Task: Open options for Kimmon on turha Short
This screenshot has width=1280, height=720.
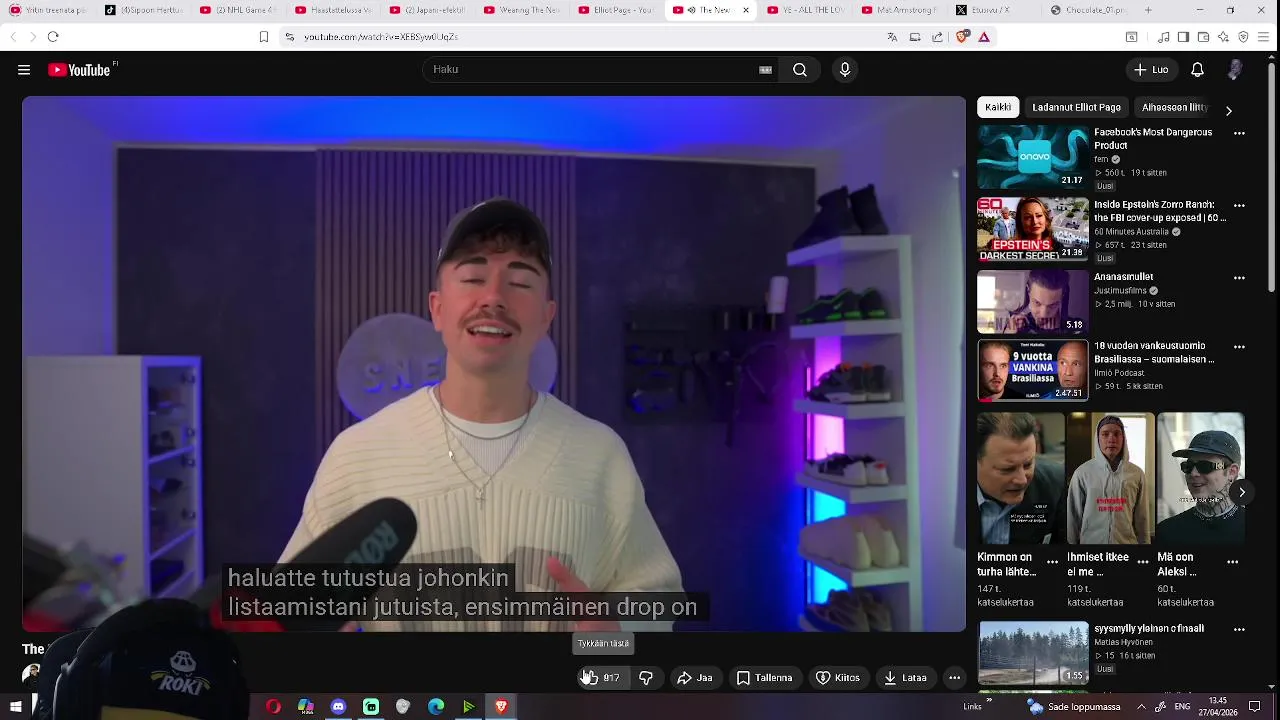Action: pos(1052,562)
